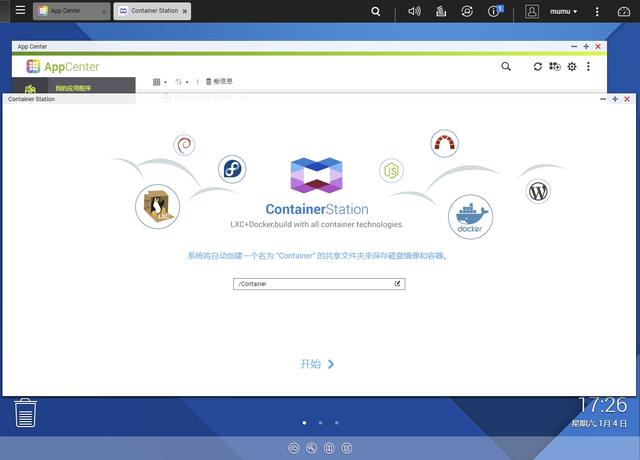Viewport: 640px width, 460px height.
Task: Open the sort order dropdown
Action: pyautogui.click(x=182, y=81)
